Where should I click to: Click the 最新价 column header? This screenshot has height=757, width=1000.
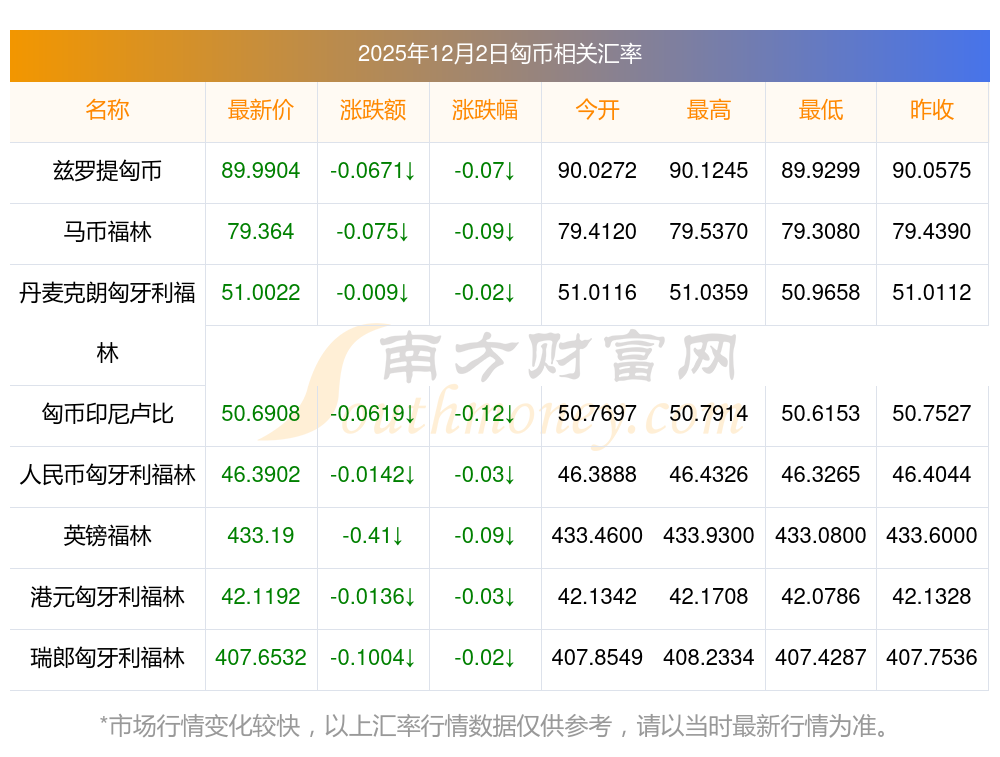point(261,111)
